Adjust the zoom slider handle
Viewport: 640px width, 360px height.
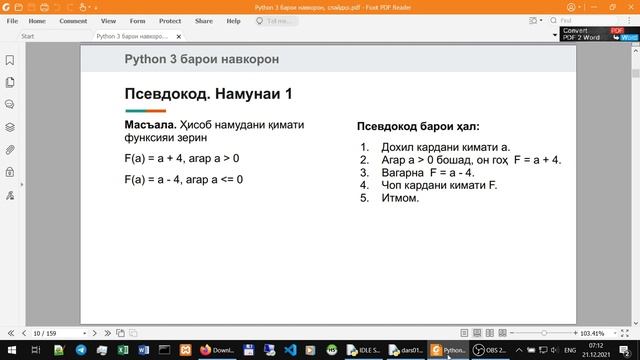pos(544,333)
